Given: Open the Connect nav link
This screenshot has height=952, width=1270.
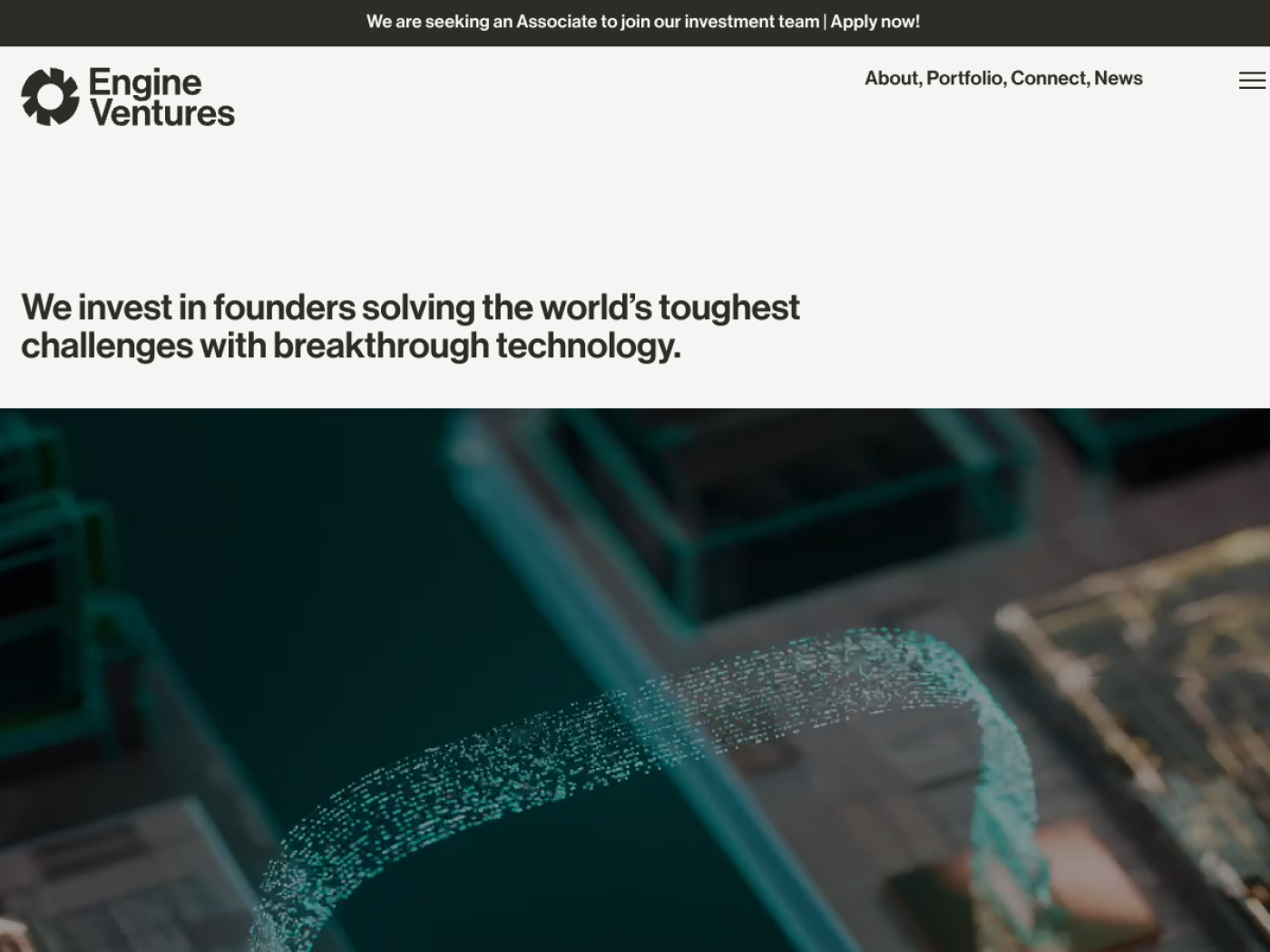Looking at the screenshot, I should pos(1050,78).
